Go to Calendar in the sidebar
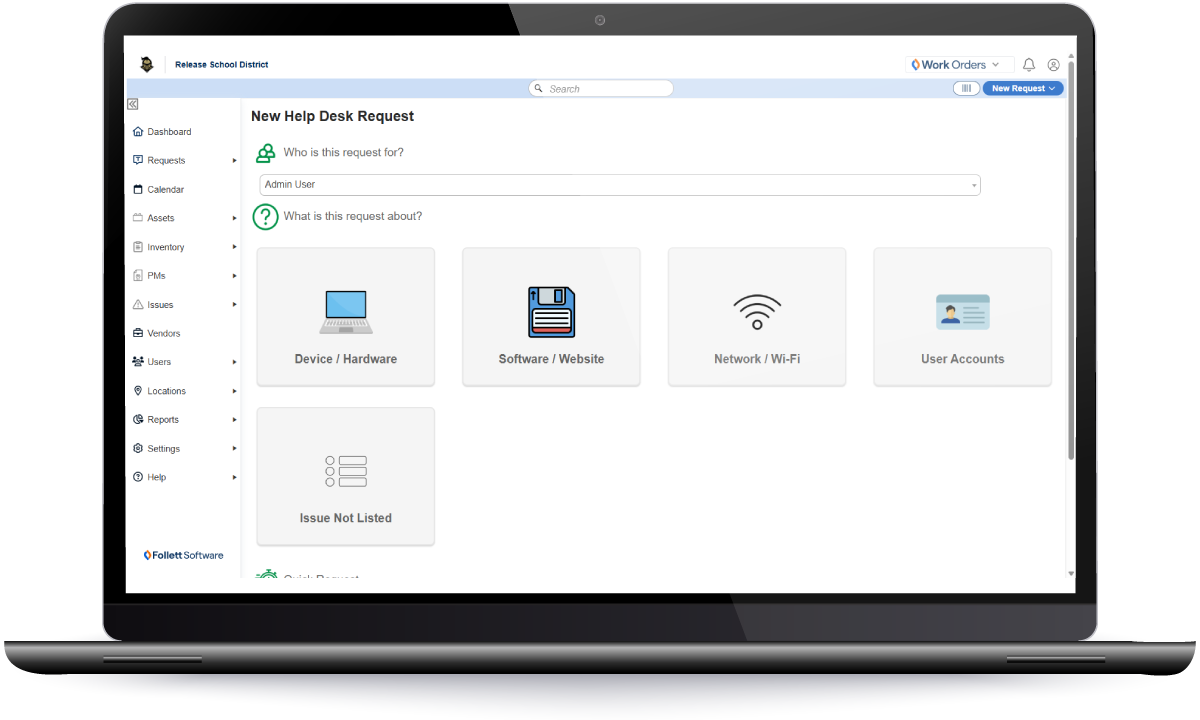The image size is (1200, 720). click(165, 190)
